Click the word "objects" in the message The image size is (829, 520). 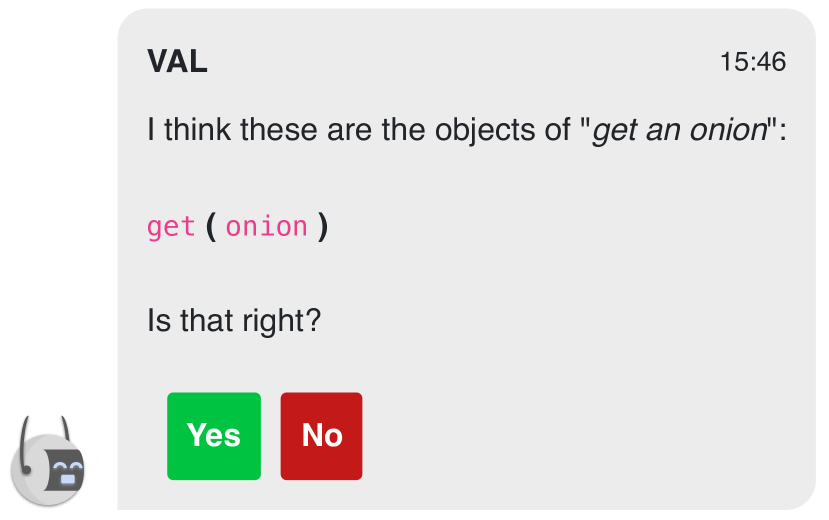click(x=485, y=130)
